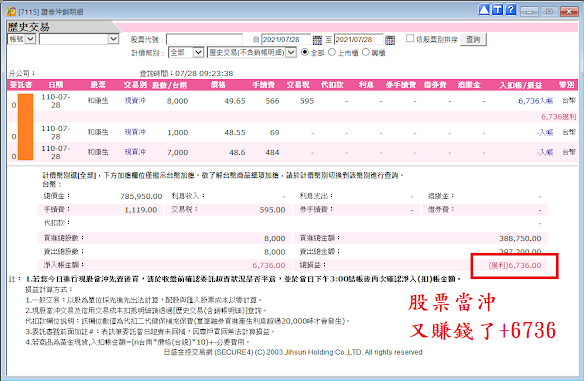
Task: Click the 388,750.00 buy total value
Action: 520,238
